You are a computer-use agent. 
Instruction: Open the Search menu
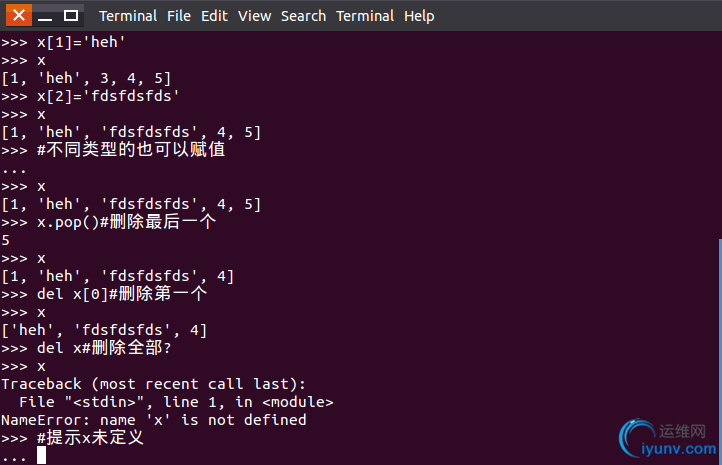[x=303, y=16]
